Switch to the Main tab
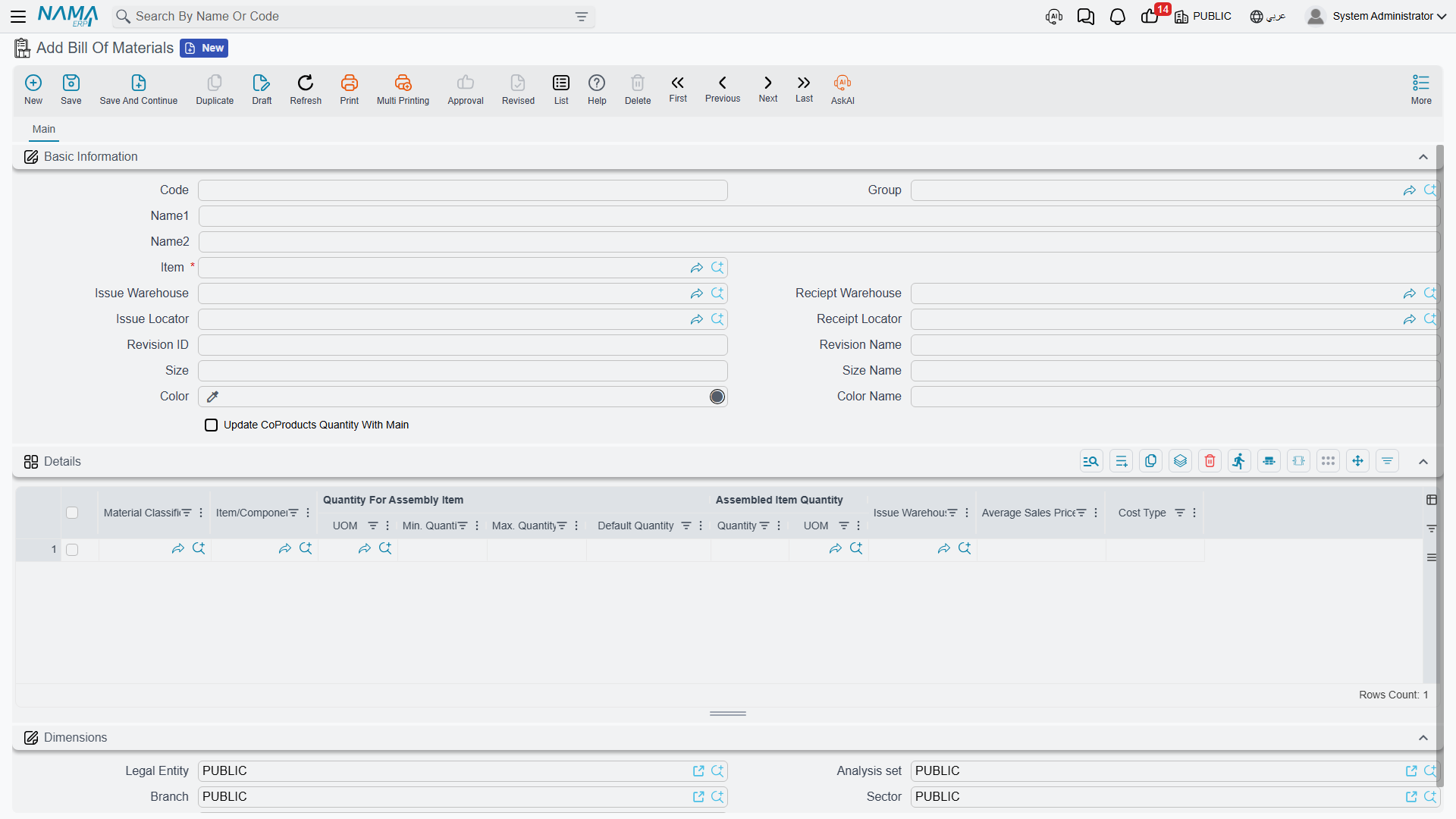This screenshot has height=819, width=1456. tap(44, 129)
